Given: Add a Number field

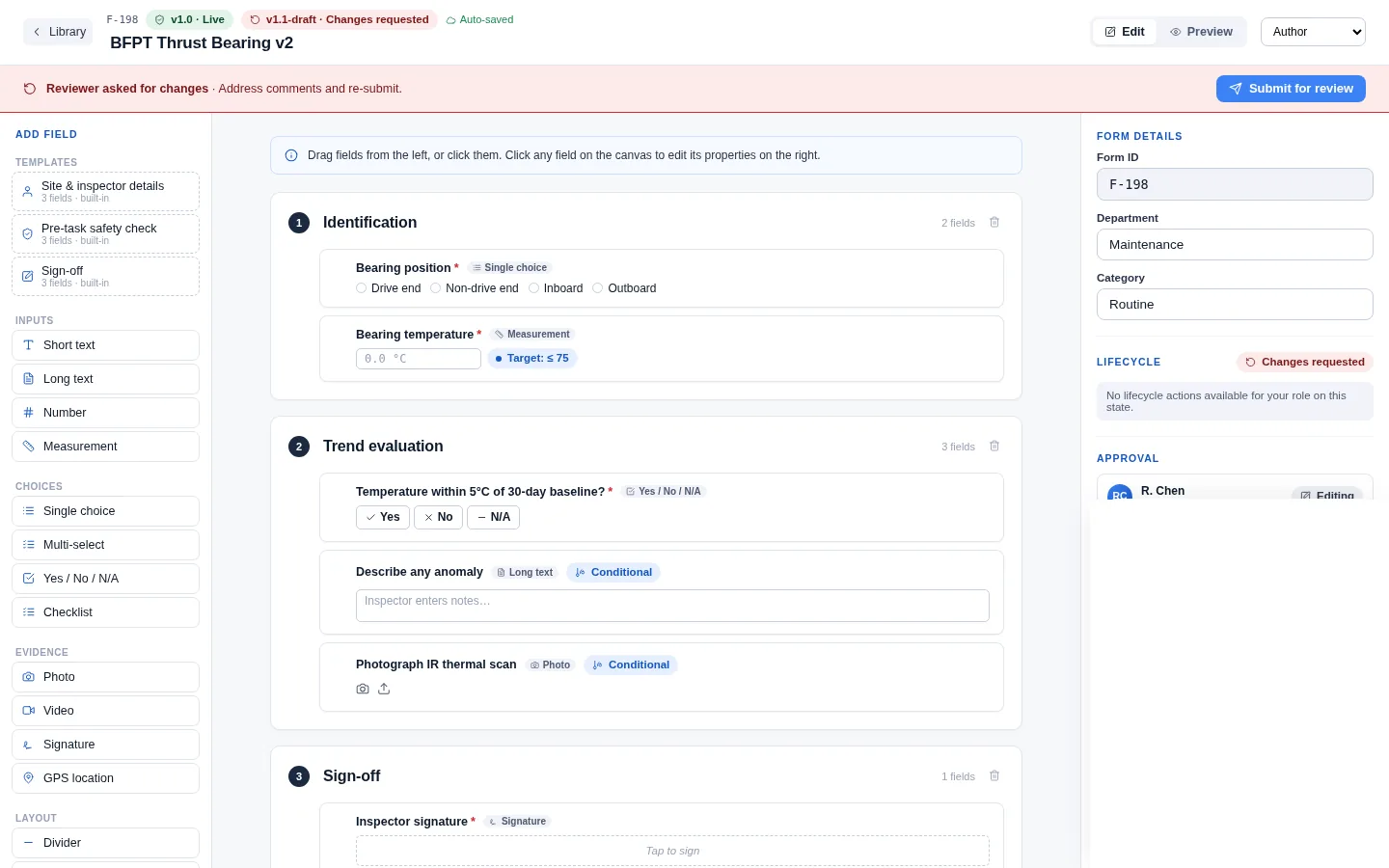Looking at the screenshot, I should (106, 413).
